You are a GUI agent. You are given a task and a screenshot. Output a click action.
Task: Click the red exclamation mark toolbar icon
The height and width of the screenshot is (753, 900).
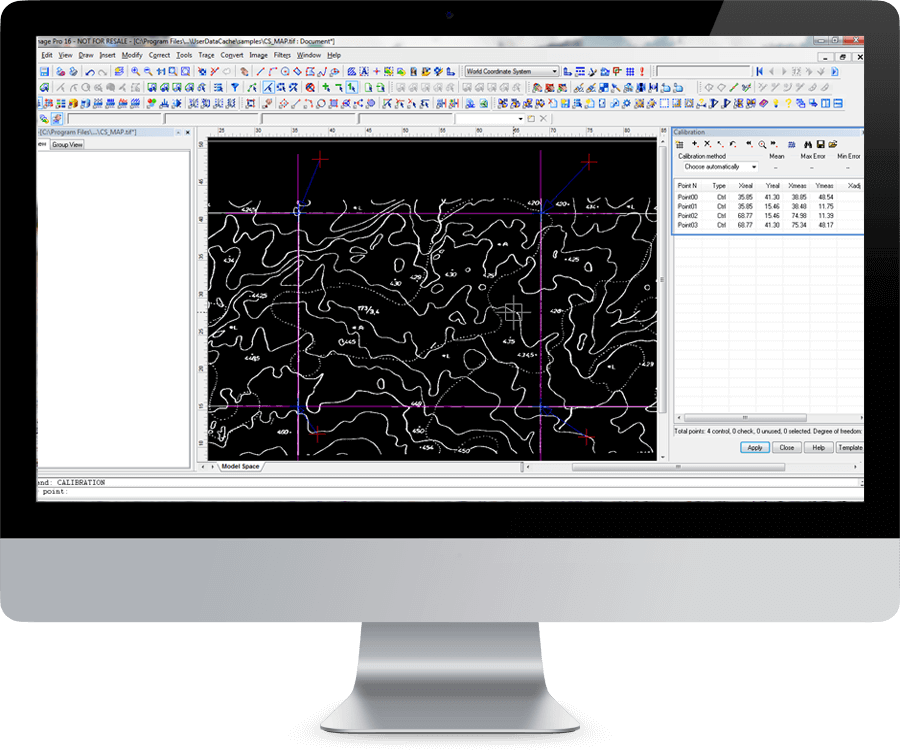(x=640, y=72)
